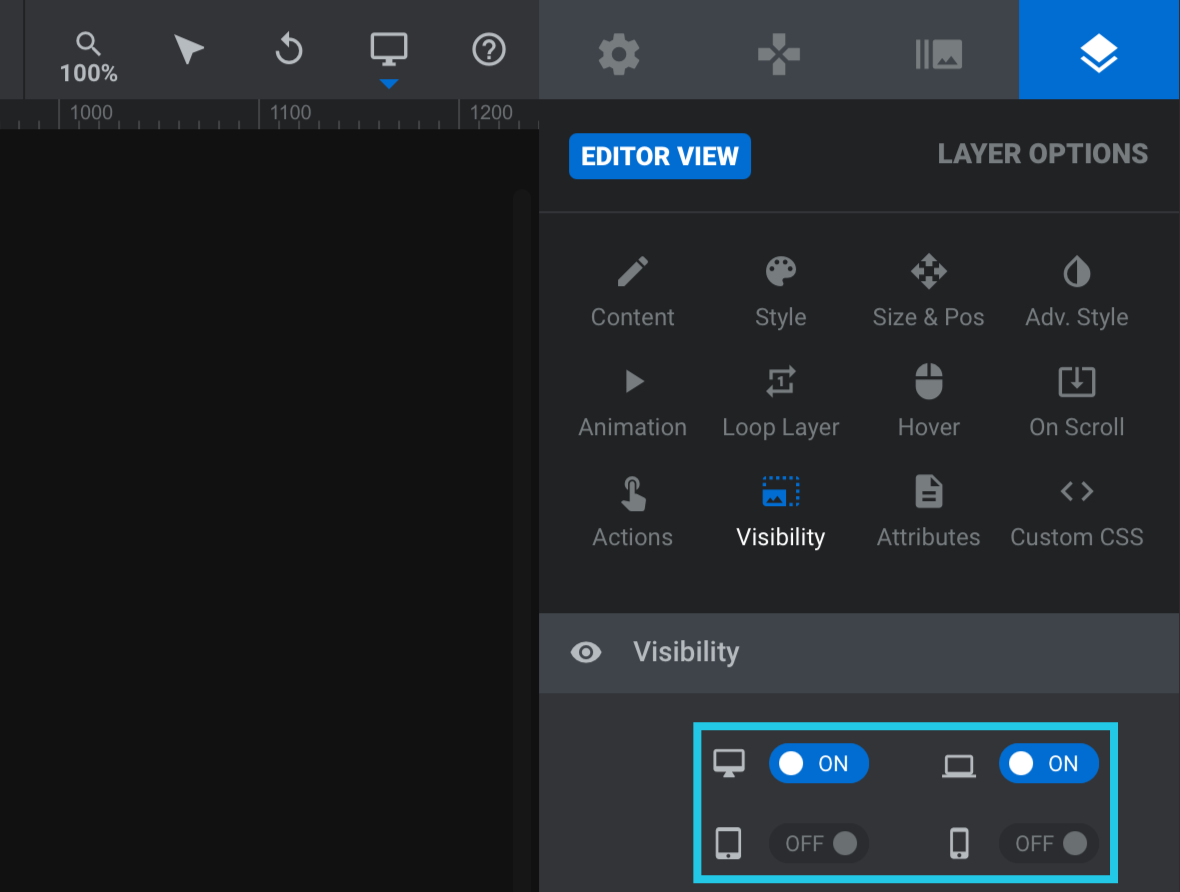This screenshot has height=892, width=1180.
Task: Open the Style palette section
Action: coord(780,292)
